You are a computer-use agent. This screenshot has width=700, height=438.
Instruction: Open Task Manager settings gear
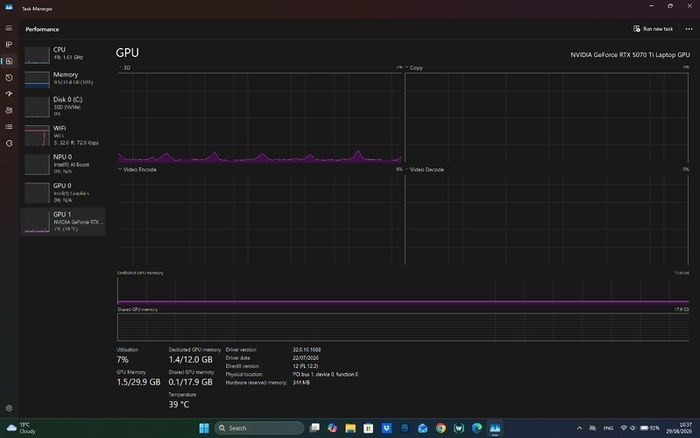click(9, 408)
